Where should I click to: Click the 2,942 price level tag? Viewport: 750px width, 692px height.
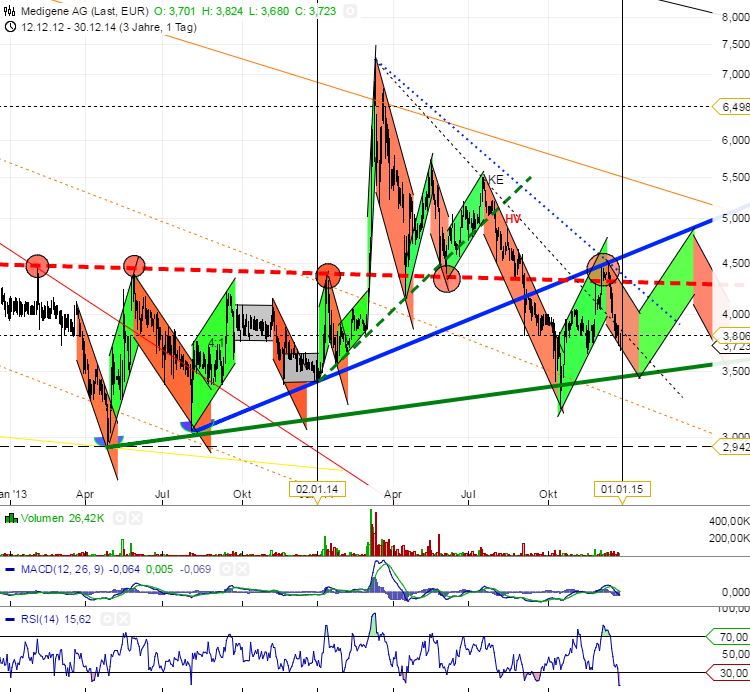tap(732, 447)
